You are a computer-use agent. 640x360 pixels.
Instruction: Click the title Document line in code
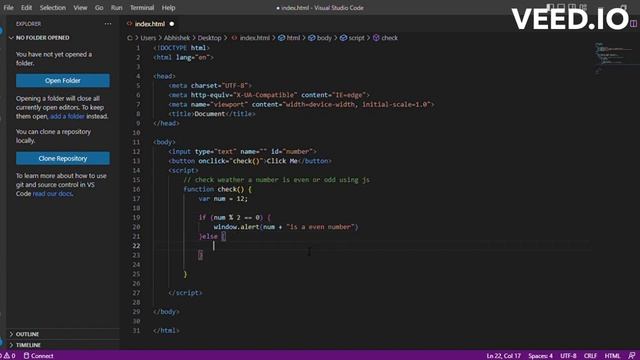click(212, 114)
